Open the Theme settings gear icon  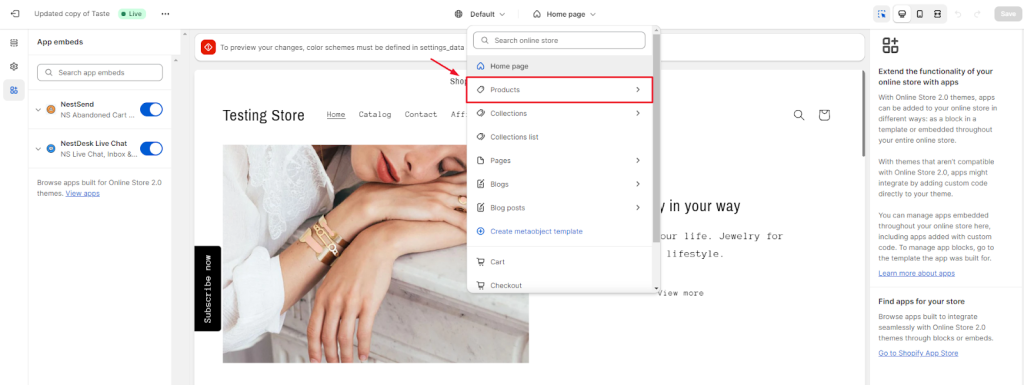[14, 67]
